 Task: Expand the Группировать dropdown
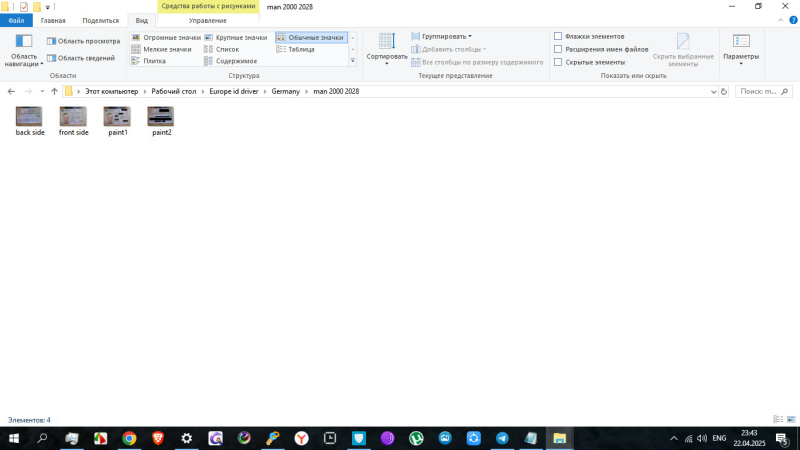click(x=446, y=36)
